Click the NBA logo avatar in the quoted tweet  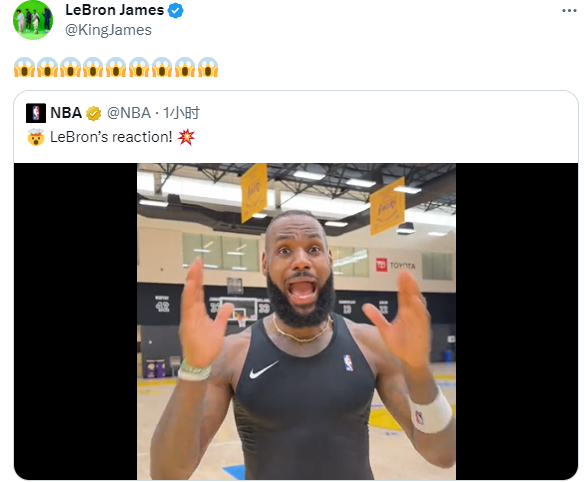click(x=36, y=113)
